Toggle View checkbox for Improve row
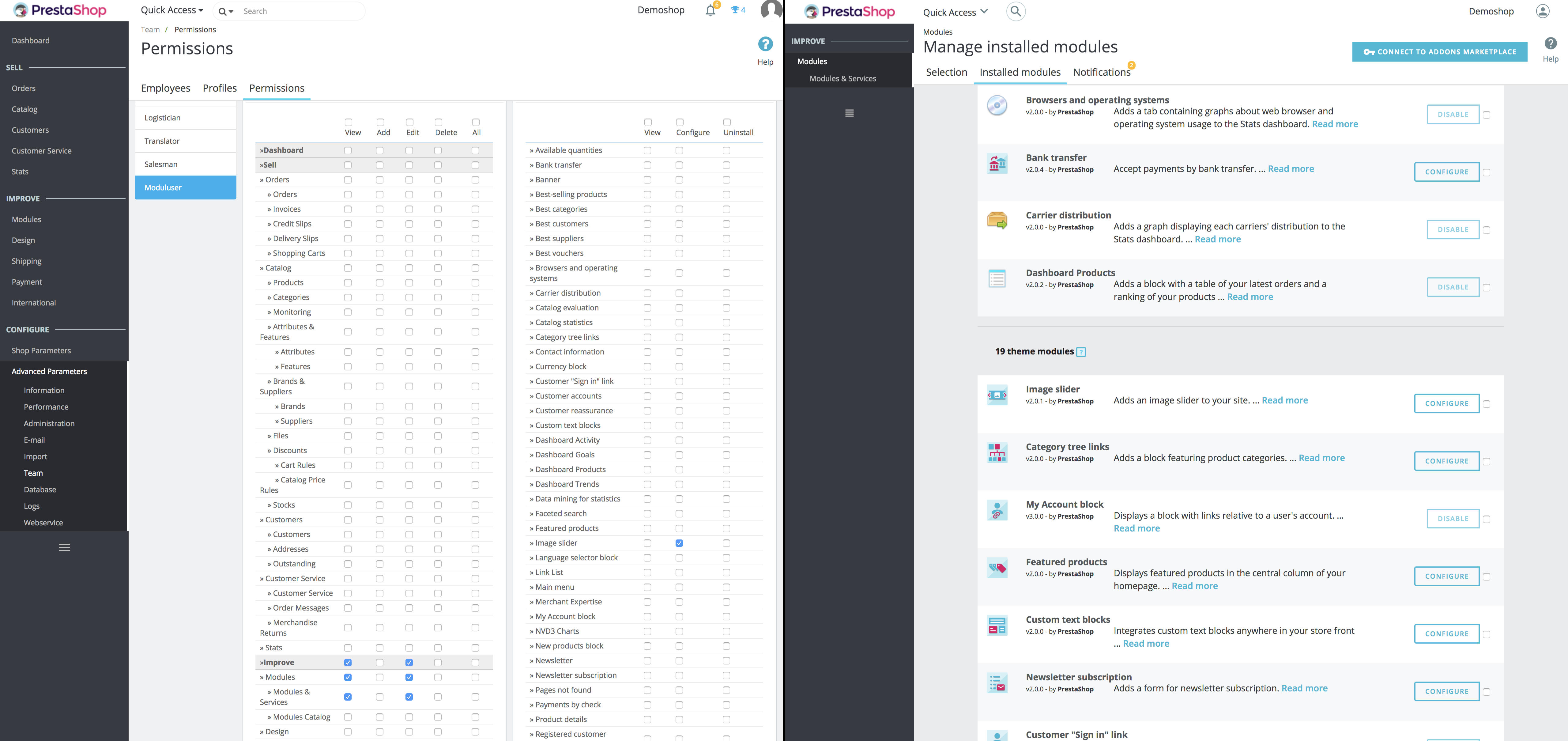Image resolution: width=1568 pixels, height=741 pixels. [348, 663]
